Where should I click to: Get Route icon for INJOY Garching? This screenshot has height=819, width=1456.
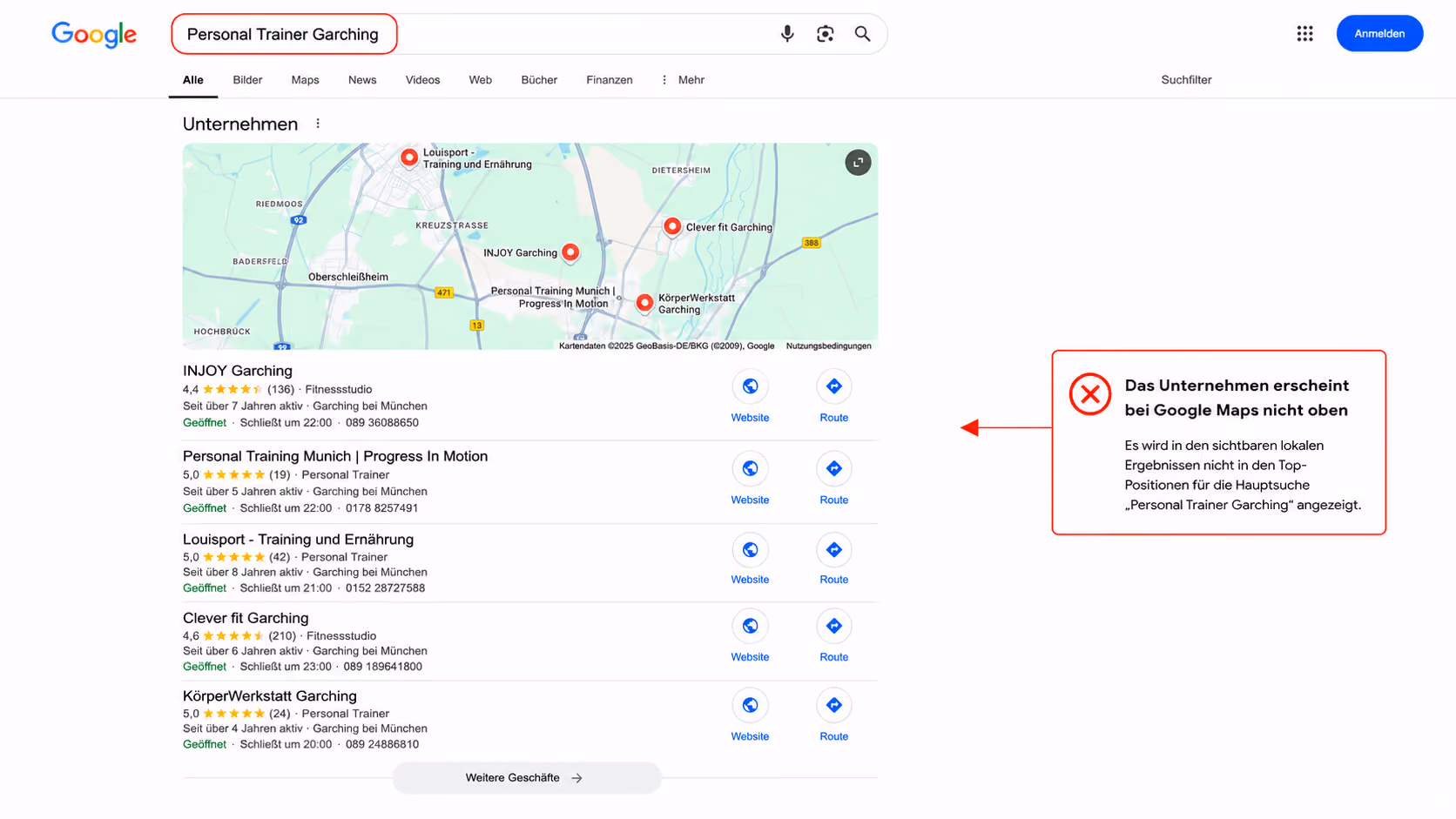click(833, 386)
